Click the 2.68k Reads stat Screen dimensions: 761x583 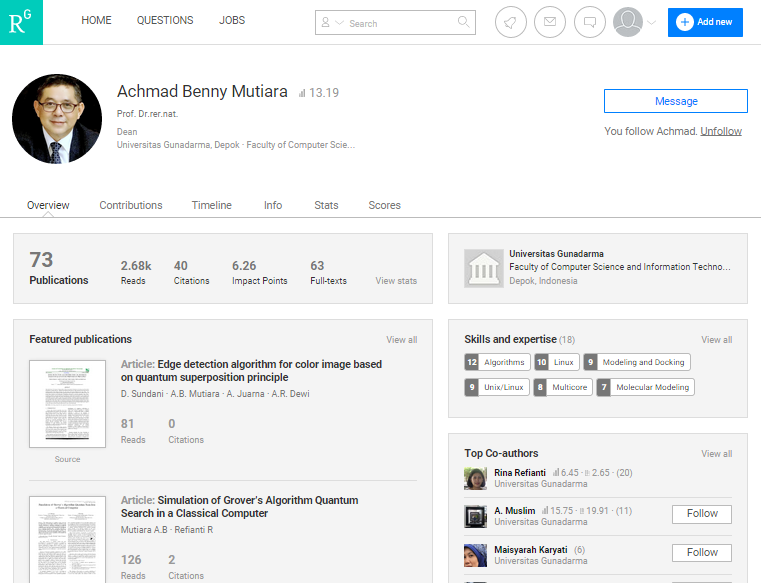click(136, 272)
